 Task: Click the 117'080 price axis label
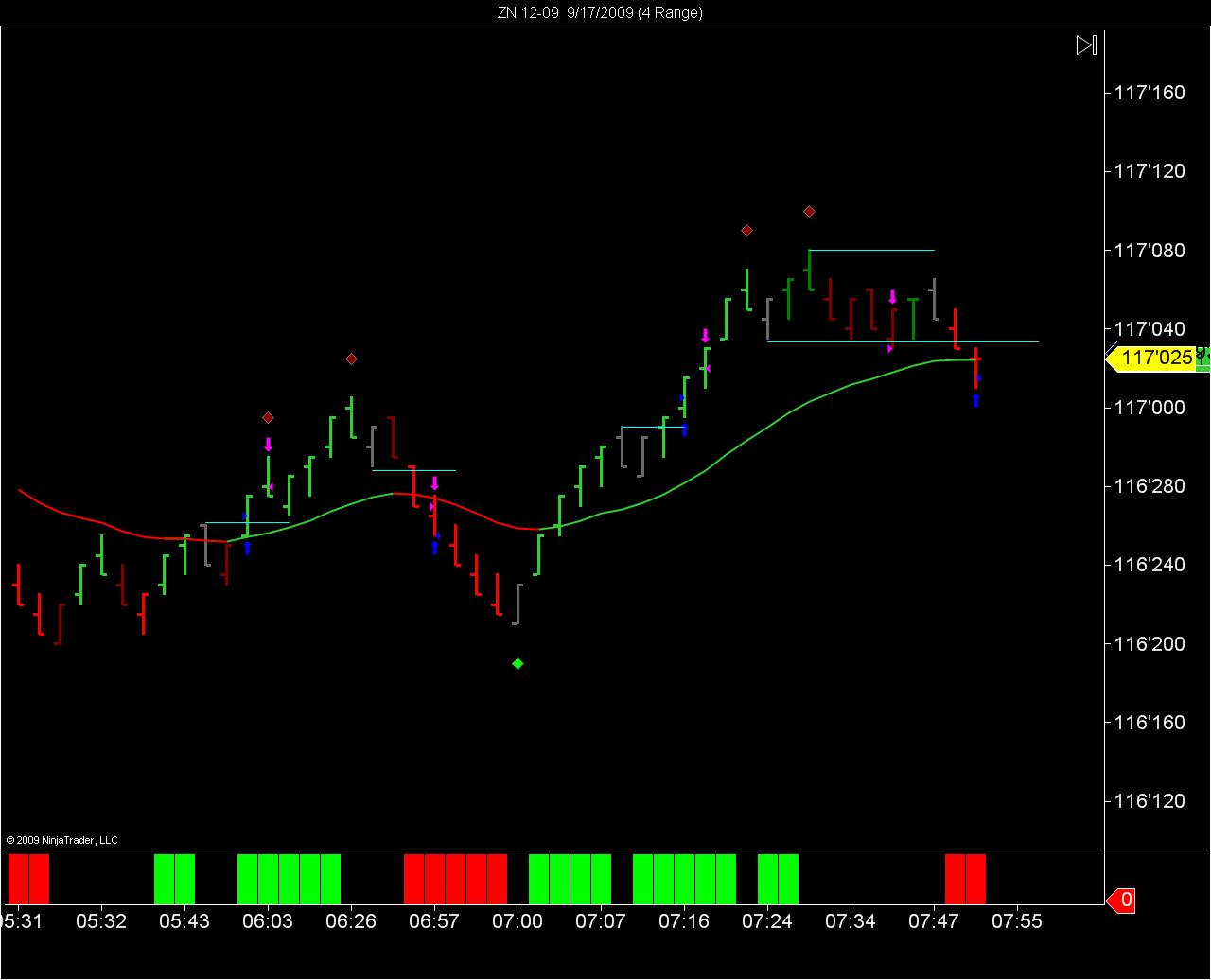1149,251
